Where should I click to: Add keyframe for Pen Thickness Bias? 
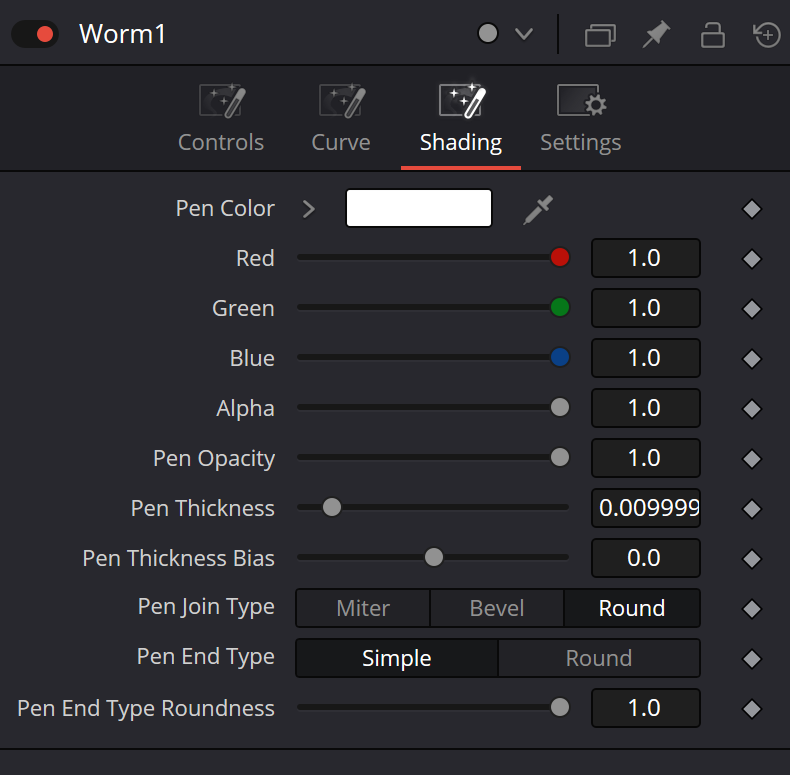[752, 558]
